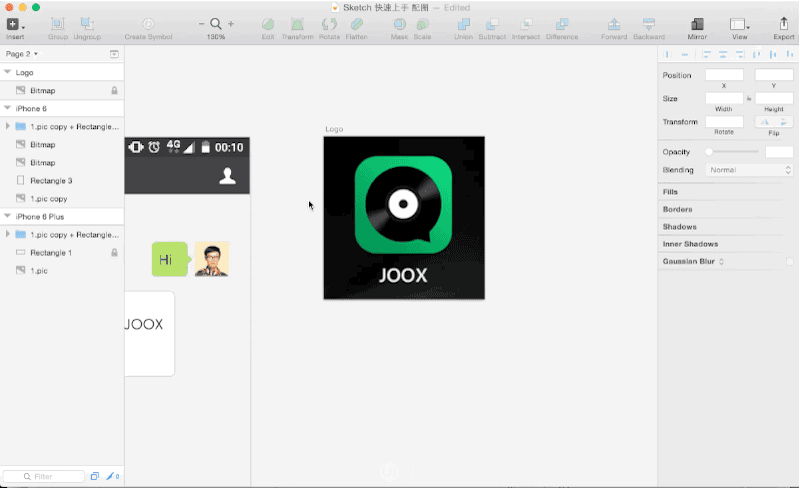This screenshot has width=800, height=488.
Task: Move layer Forward
Action: click(x=614, y=24)
